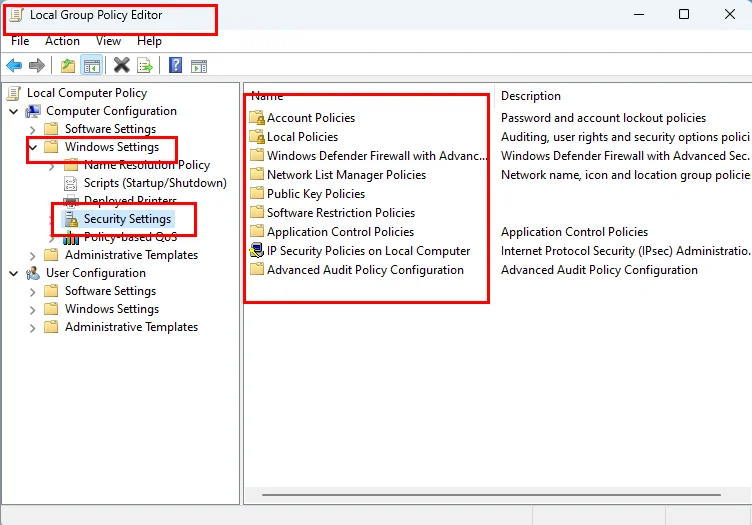Image resolution: width=752 pixels, height=525 pixels.
Task: Click the Advanced Audit Policy Configuration folder icon
Action: 257,269
